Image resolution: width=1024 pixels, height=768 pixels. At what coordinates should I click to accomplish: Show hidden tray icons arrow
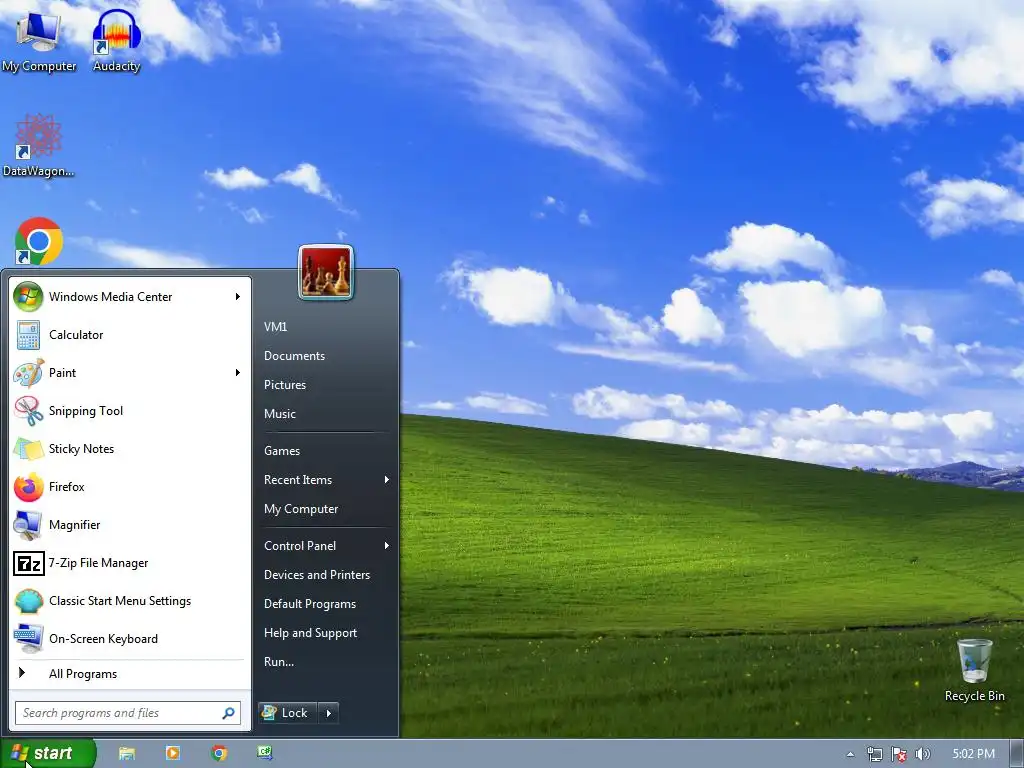click(x=850, y=754)
